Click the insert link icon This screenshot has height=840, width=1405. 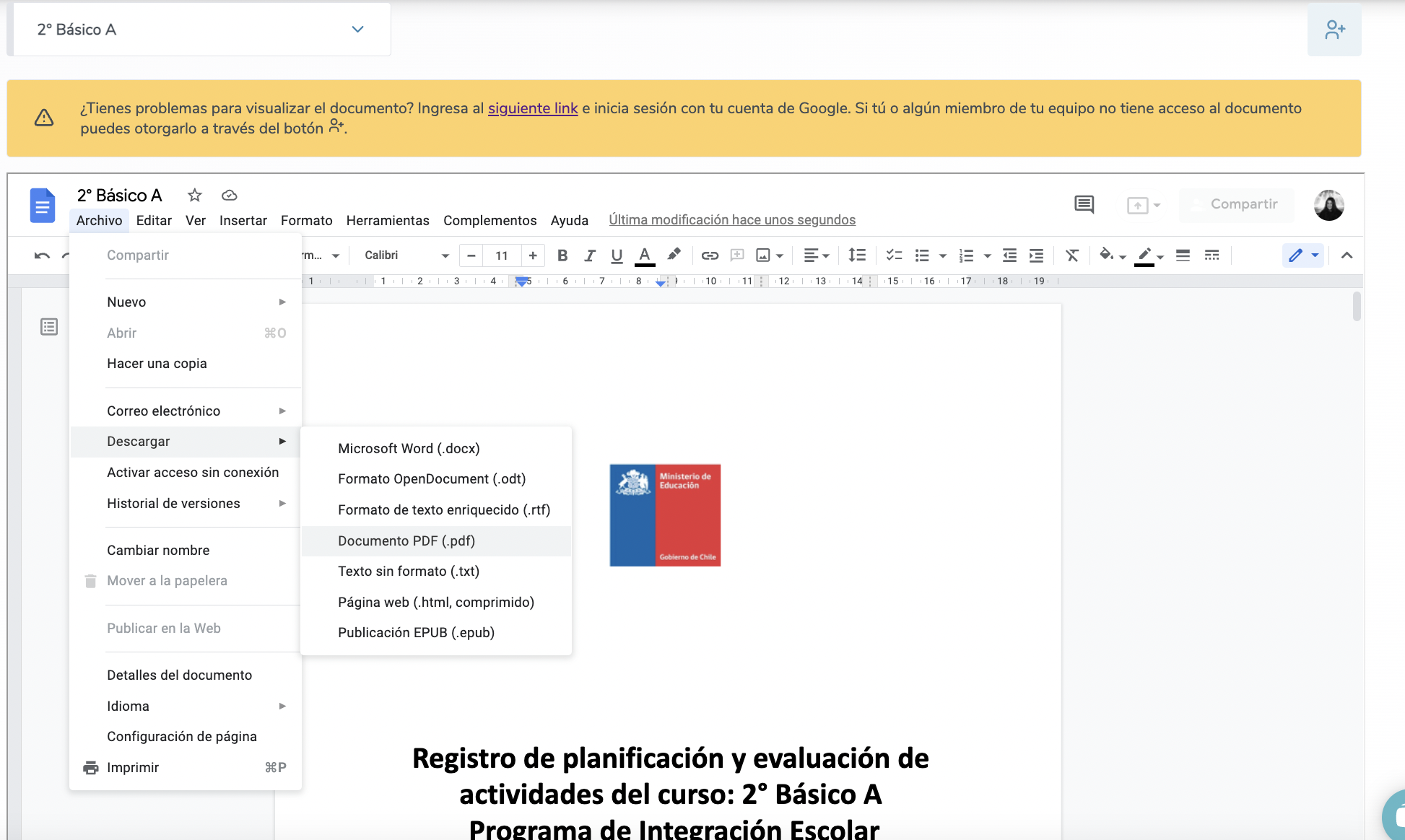pos(710,255)
